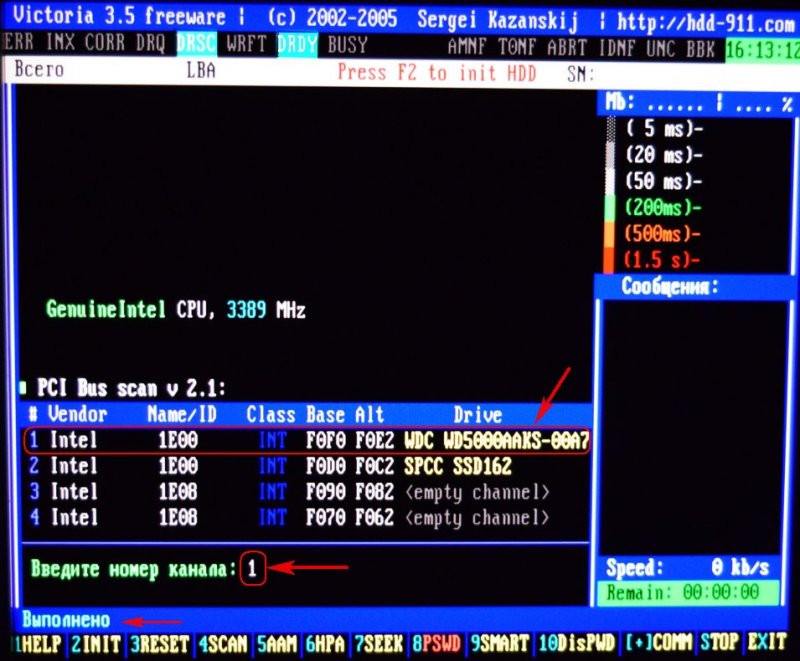800x661 pixels.
Task: Choose 3RESET in bottom bar
Action: (x=159, y=644)
